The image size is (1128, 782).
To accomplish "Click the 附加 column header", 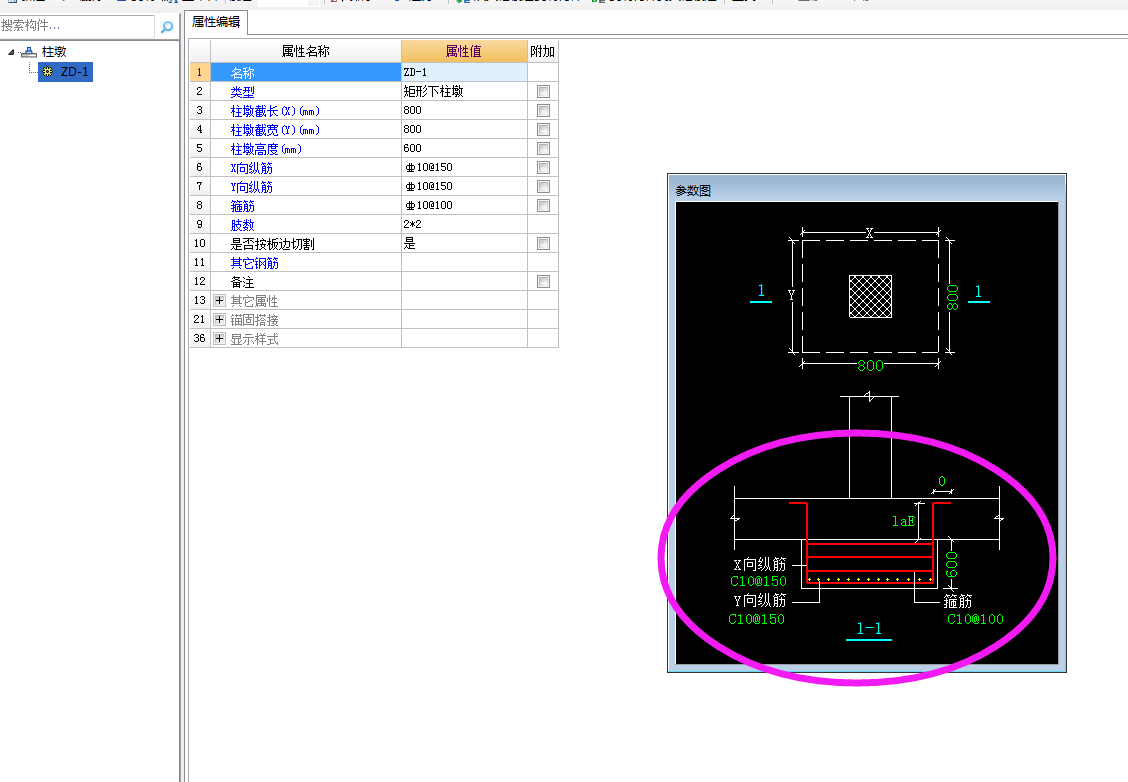I will pos(542,51).
